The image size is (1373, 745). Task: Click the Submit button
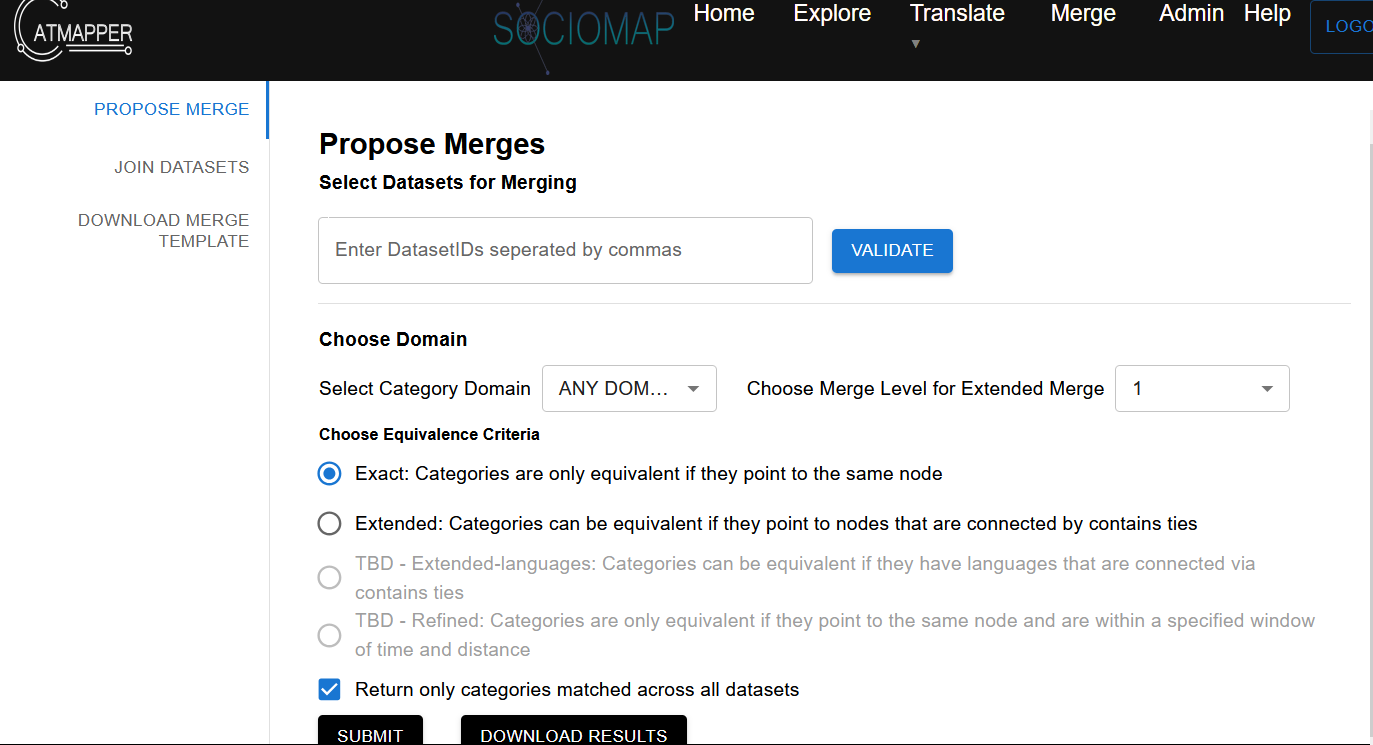click(370, 734)
